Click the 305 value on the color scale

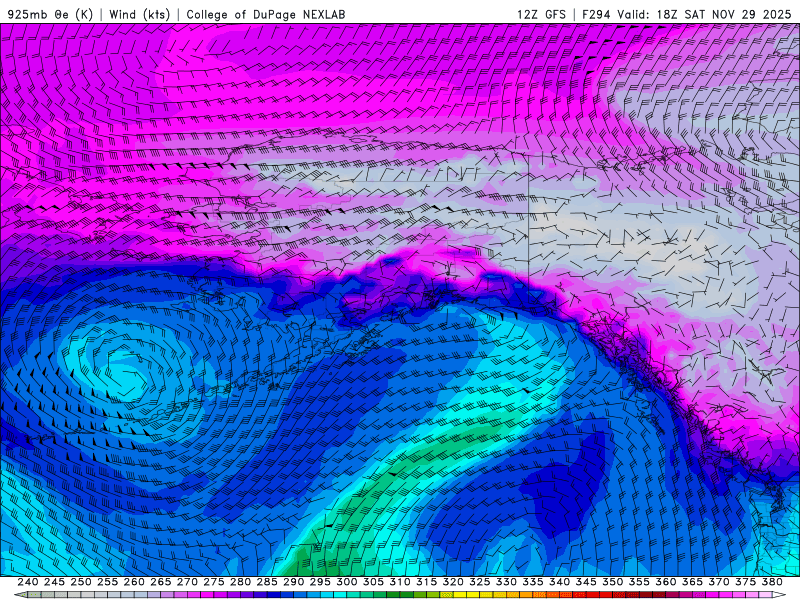tap(373, 582)
